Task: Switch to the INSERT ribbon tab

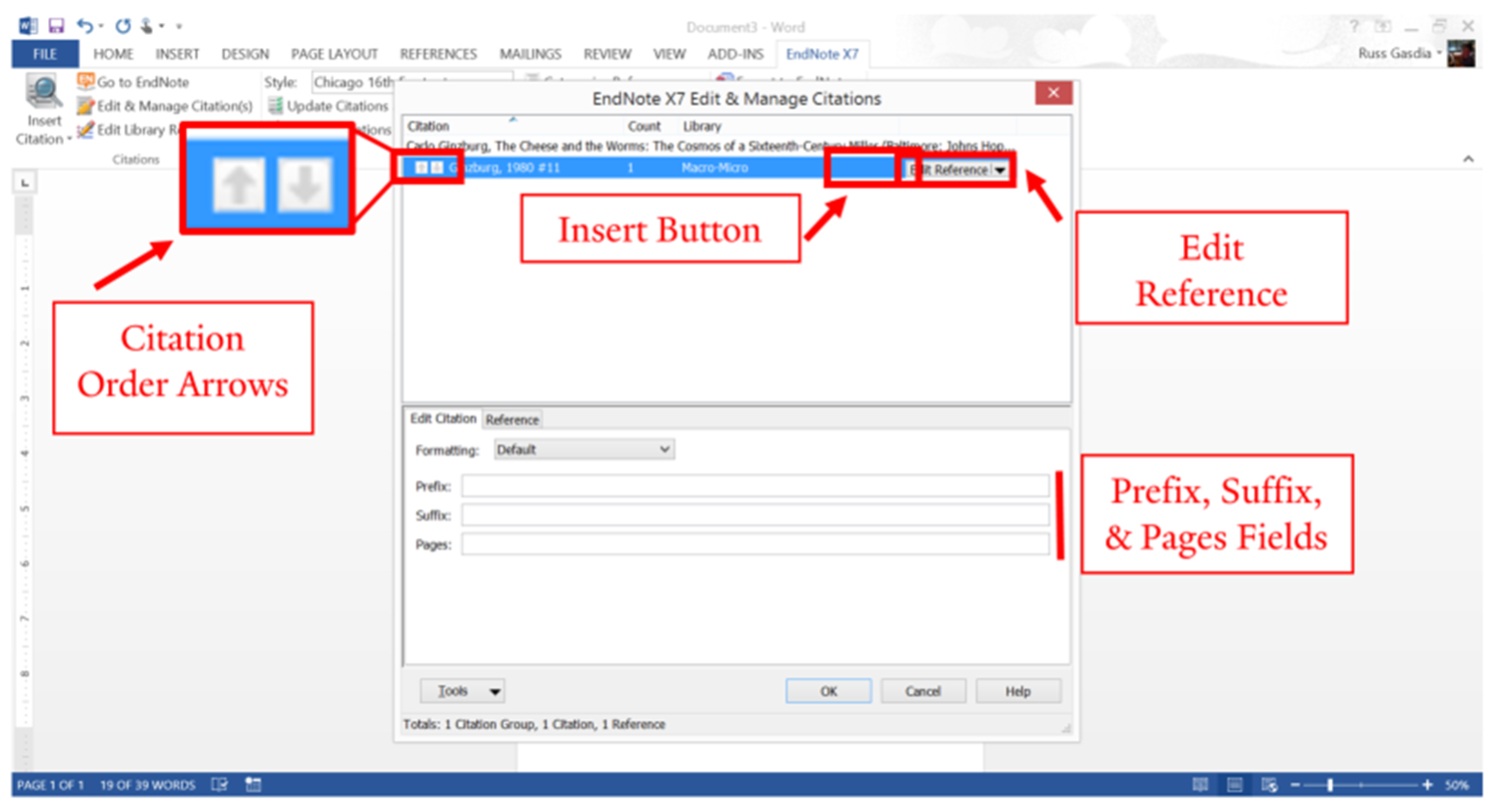Action: [177, 54]
